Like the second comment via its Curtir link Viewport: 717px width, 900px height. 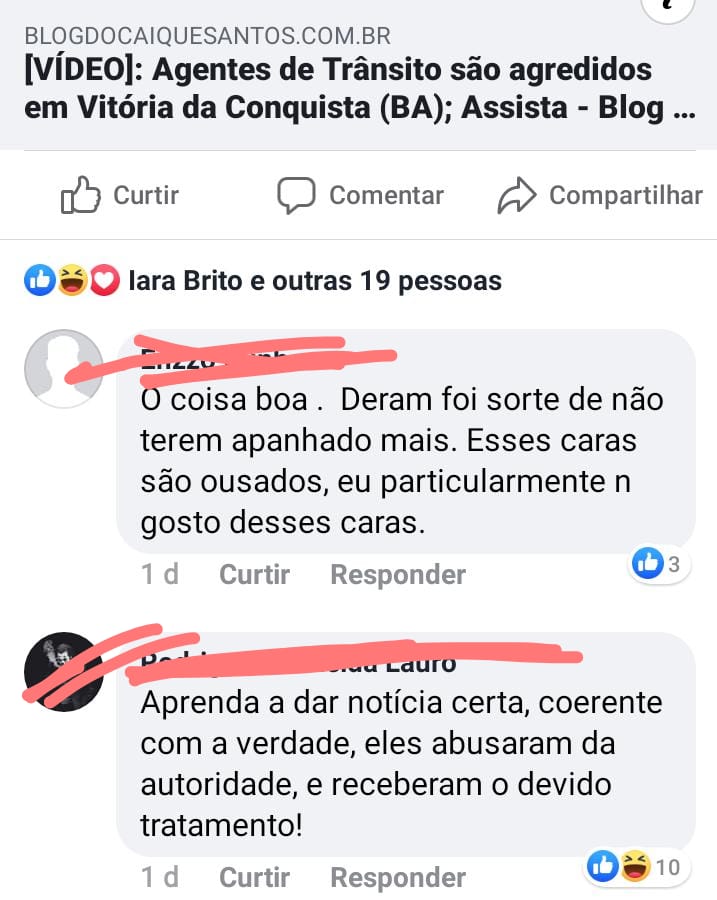pos(254,878)
